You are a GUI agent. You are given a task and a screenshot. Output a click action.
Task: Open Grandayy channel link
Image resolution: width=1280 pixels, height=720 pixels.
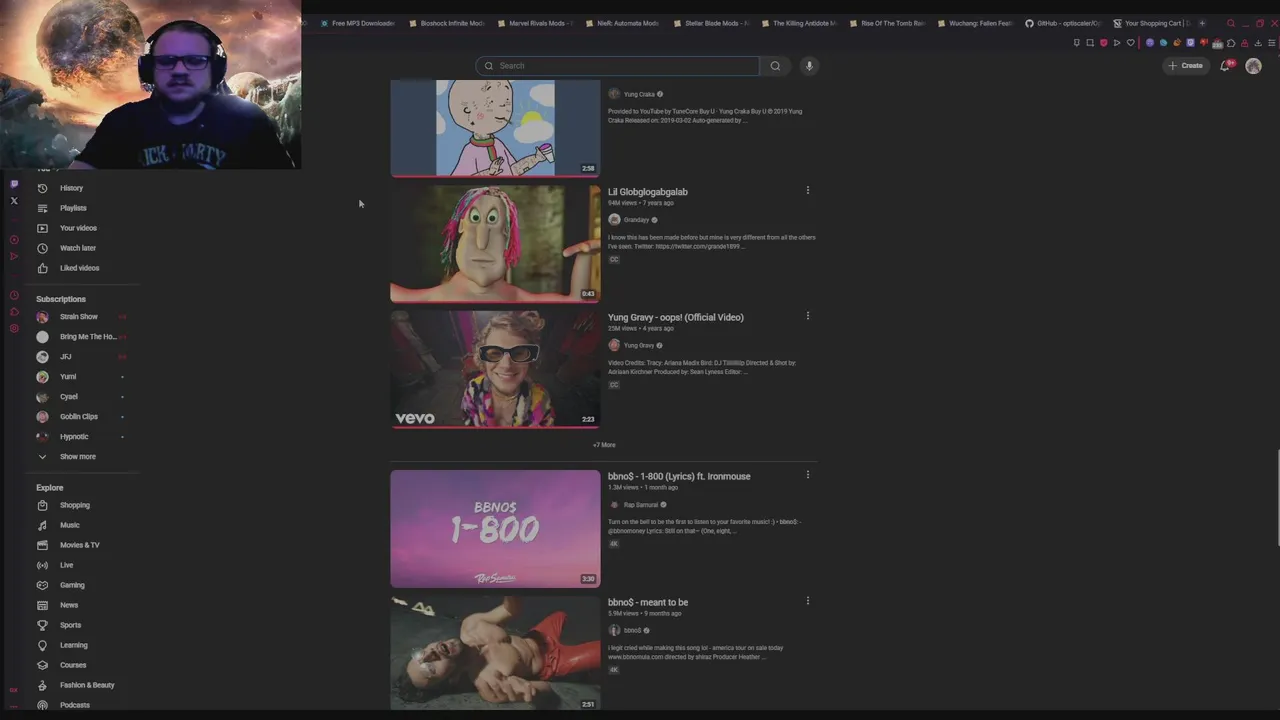point(637,220)
